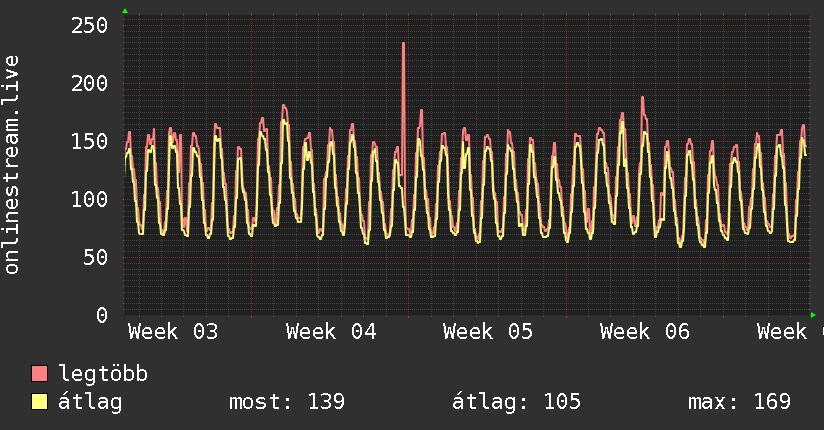Click the red legtöbb legend color swatch
Viewport: 824px width, 430px height.
click(40, 374)
